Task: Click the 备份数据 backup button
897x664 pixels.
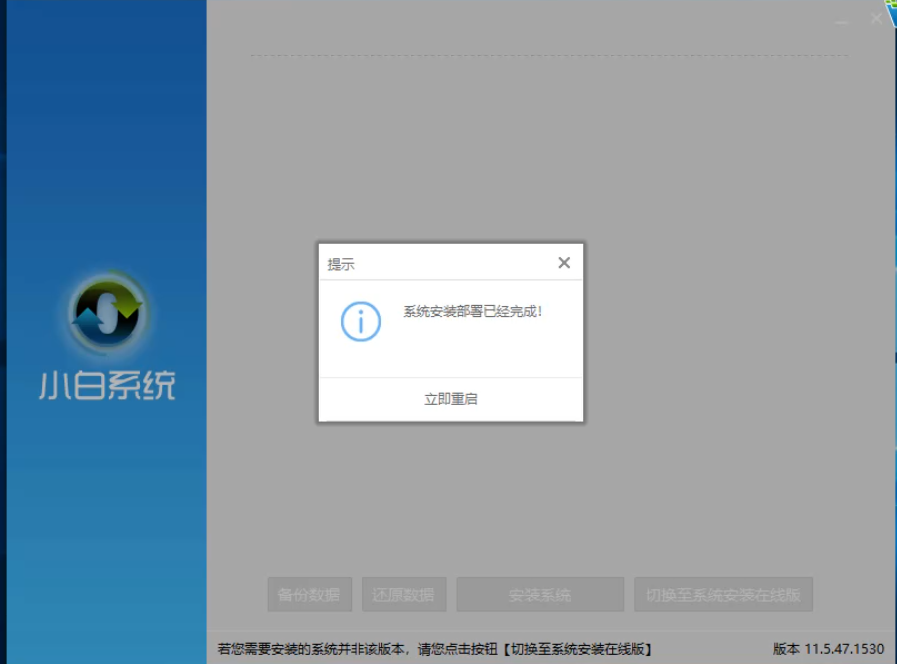Action: (x=310, y=593)
